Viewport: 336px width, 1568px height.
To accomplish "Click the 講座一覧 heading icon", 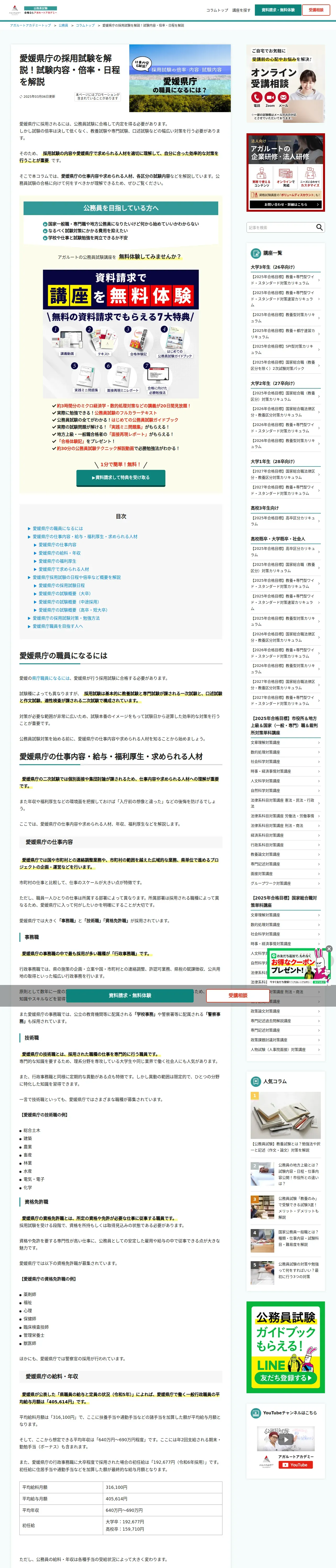I will pos(256,253).
